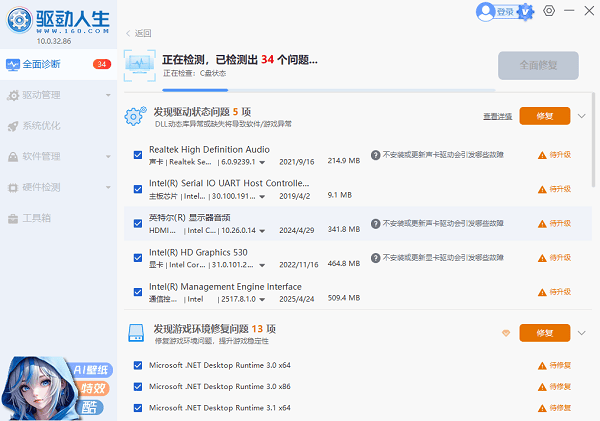
Task: Expand the 驱动管理 sidebar submenu arrow
Action: 107,96
